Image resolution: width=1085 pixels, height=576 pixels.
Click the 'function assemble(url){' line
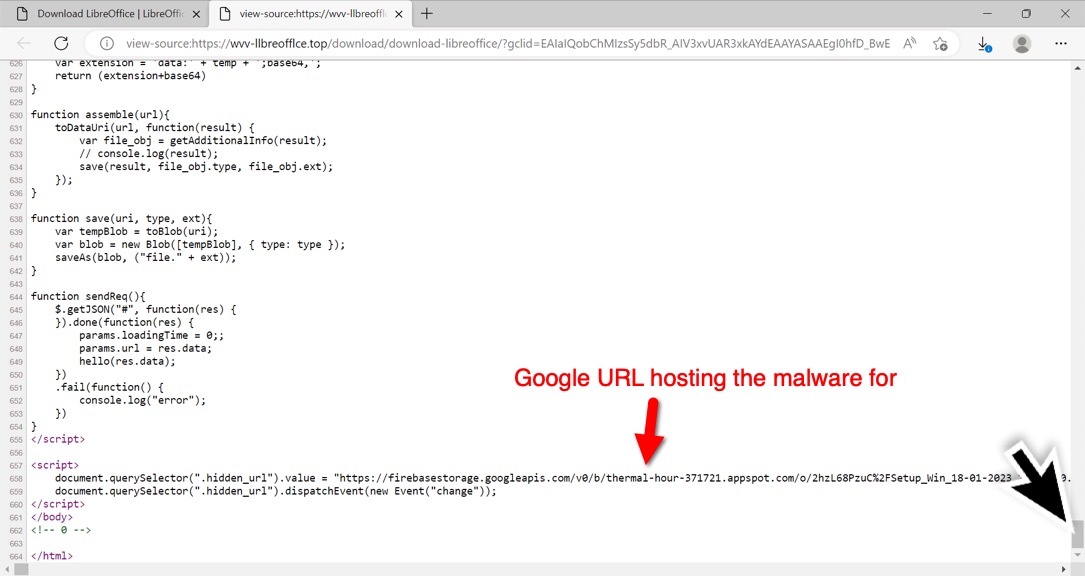[100, 115]
